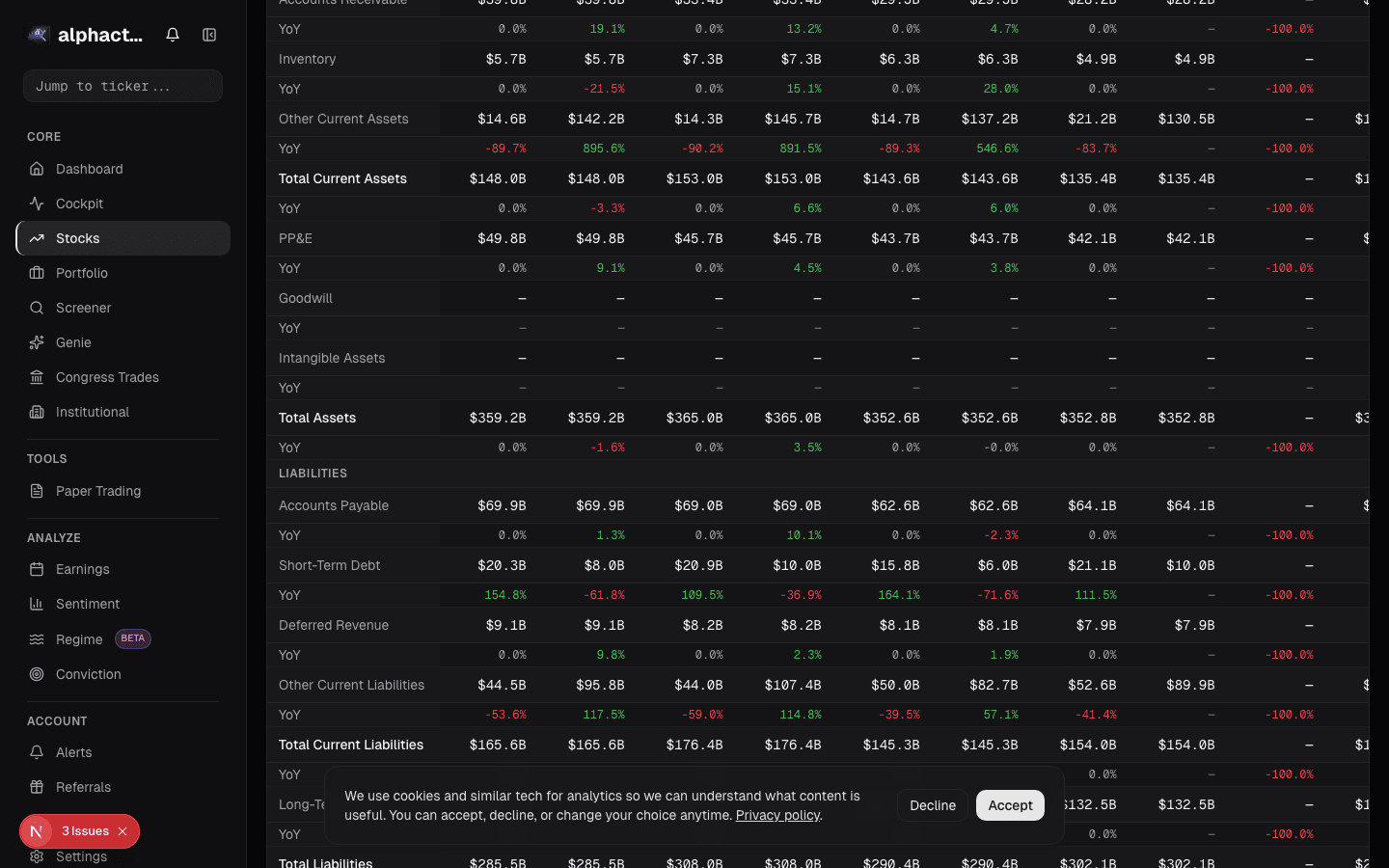Open Institutional holdings icon

[x=35, y=412]
